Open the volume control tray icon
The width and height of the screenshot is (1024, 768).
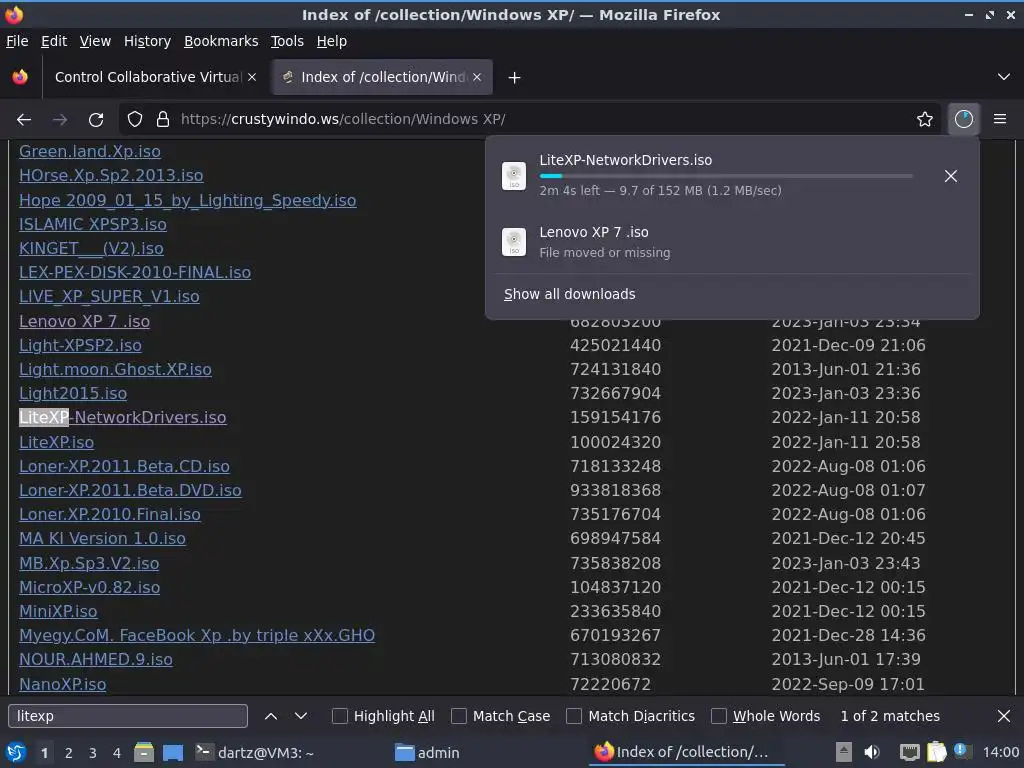[x=872, y=753]
